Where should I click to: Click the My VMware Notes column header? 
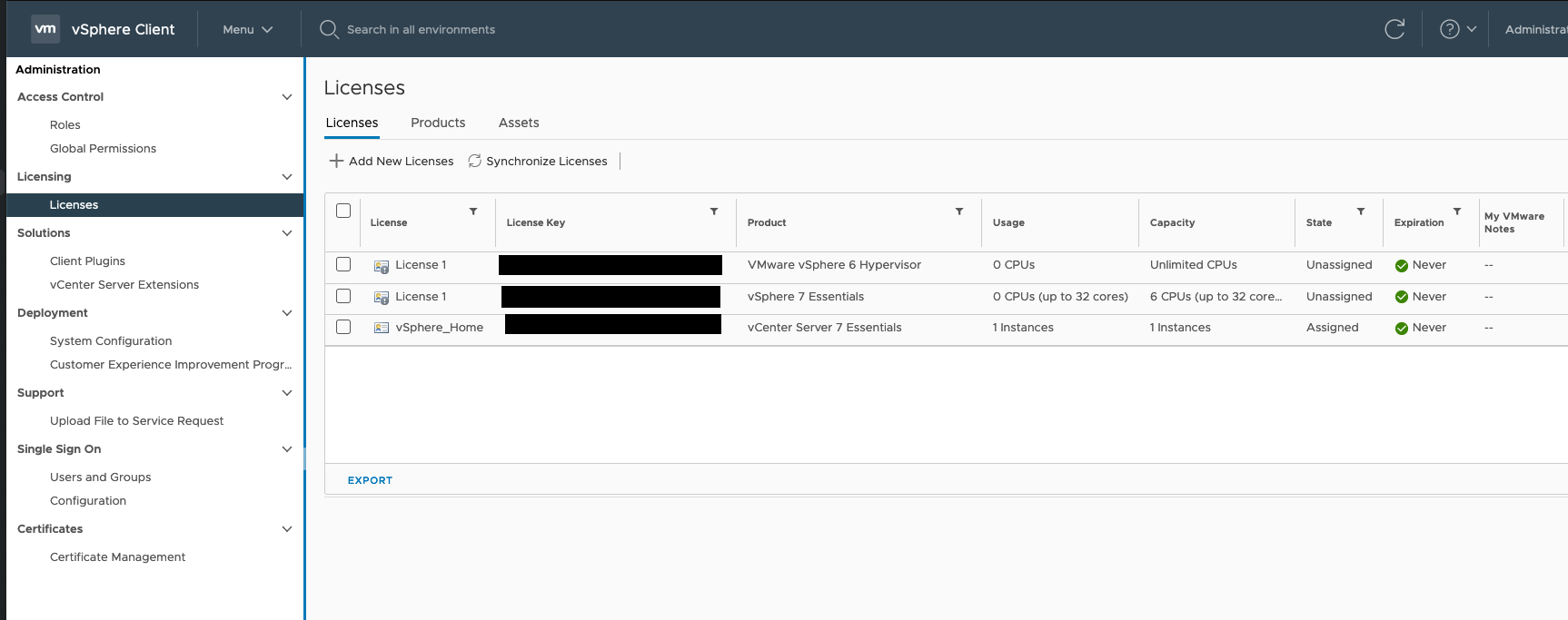(x=1513, y=222)
